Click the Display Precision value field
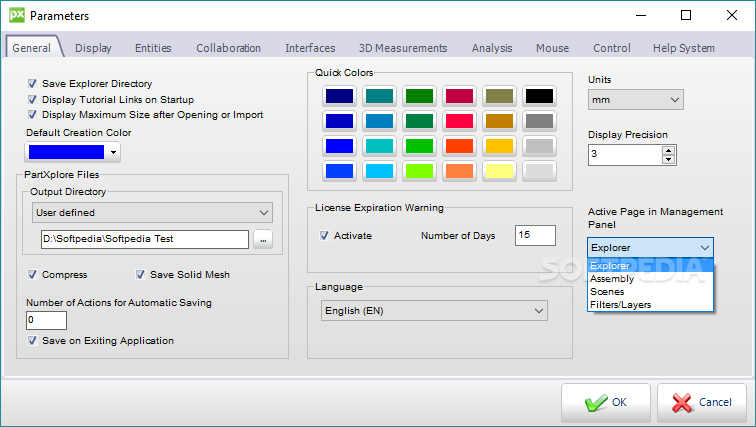The image size is (756, 427). 625,155
